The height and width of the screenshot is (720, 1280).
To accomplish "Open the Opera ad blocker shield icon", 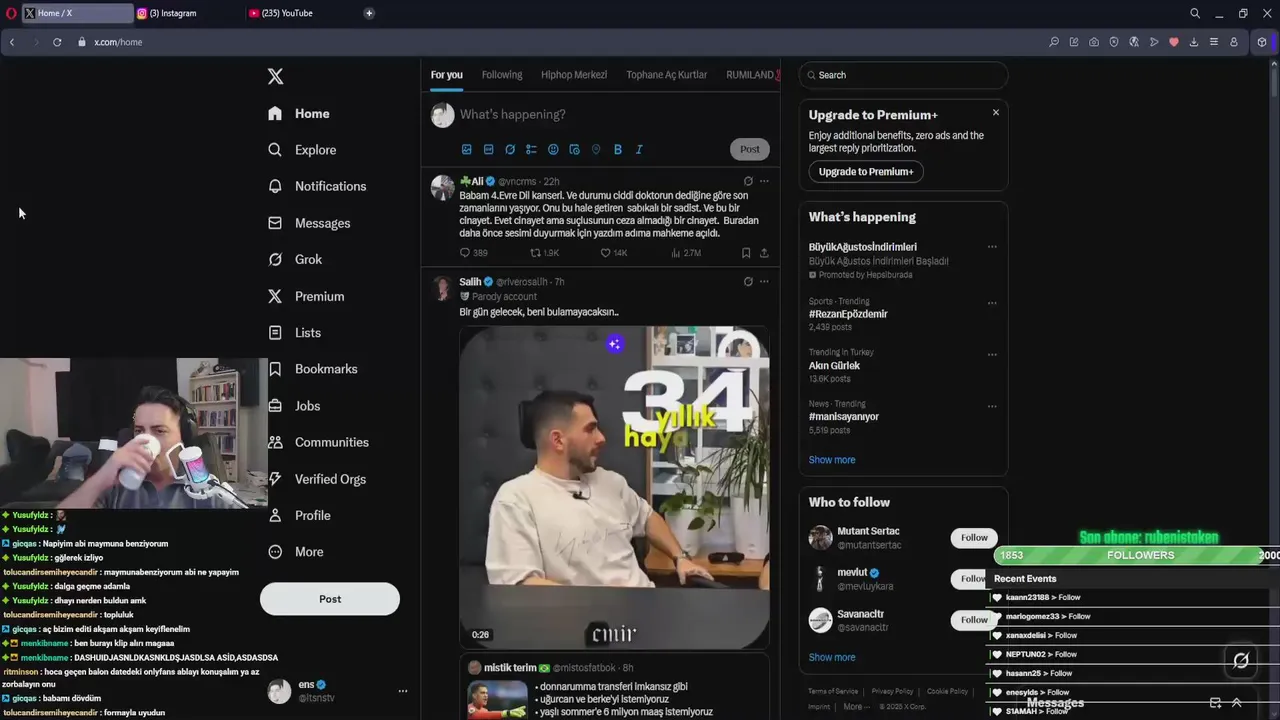I will tap(1114, 42).
